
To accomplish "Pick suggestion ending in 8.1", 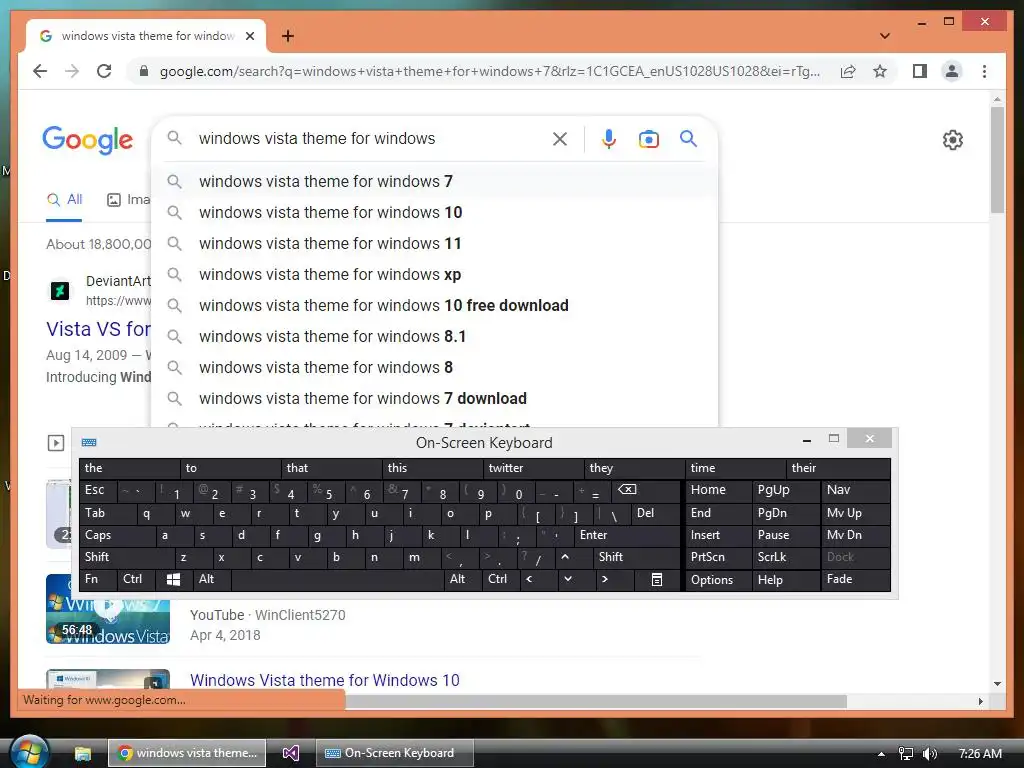I will click(434, 337).
